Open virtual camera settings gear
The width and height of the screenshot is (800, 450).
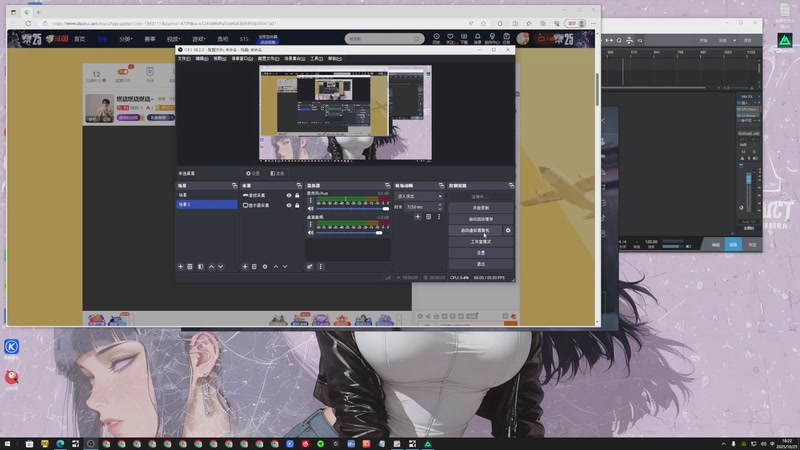coord(508,230)
